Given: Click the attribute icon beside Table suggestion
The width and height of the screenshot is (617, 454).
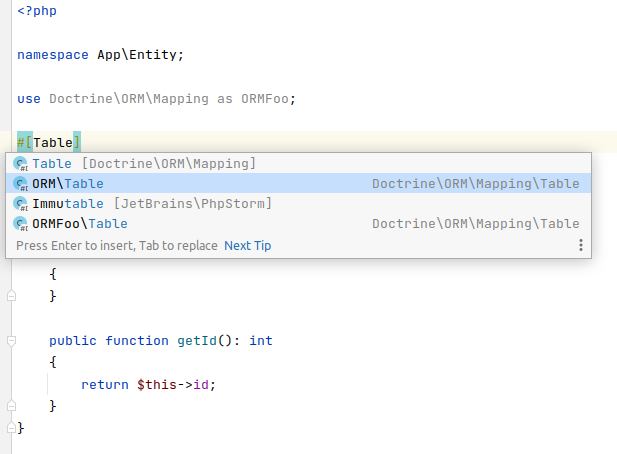Looking at the screenshot, I should coord(20,164).
